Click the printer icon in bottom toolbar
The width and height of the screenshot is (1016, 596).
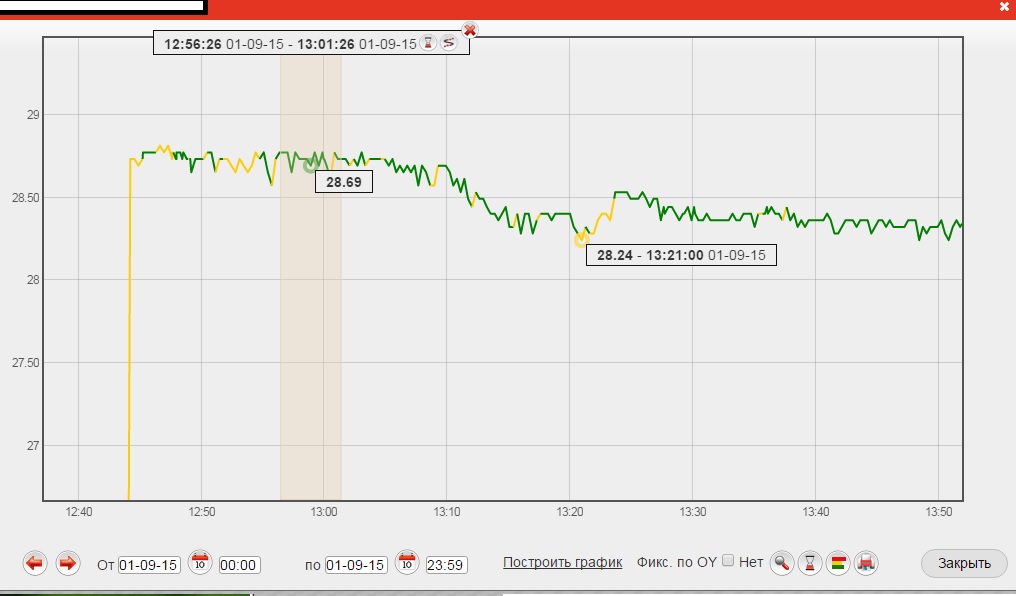[x=866, y=563]
